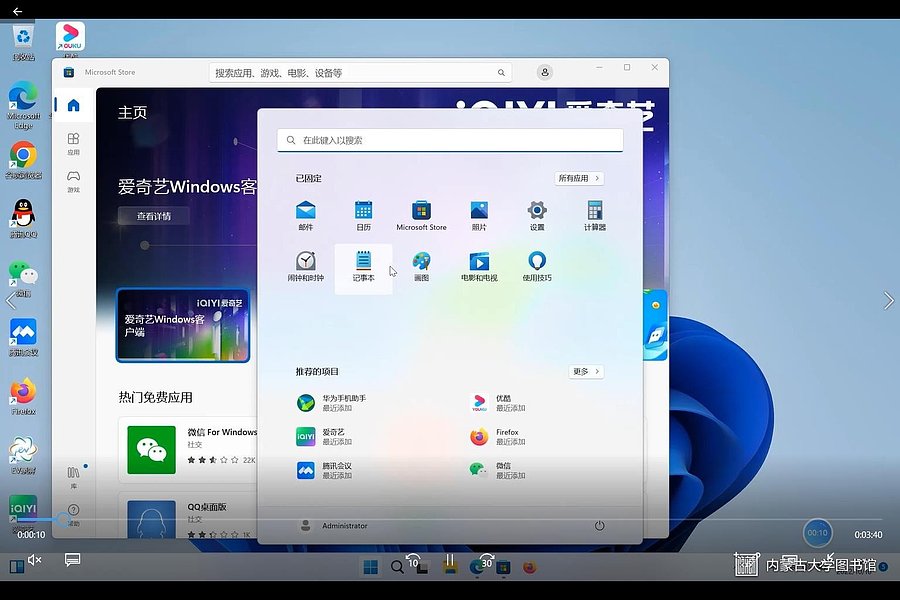Click the Microsoft Store search field

(360, 73)
